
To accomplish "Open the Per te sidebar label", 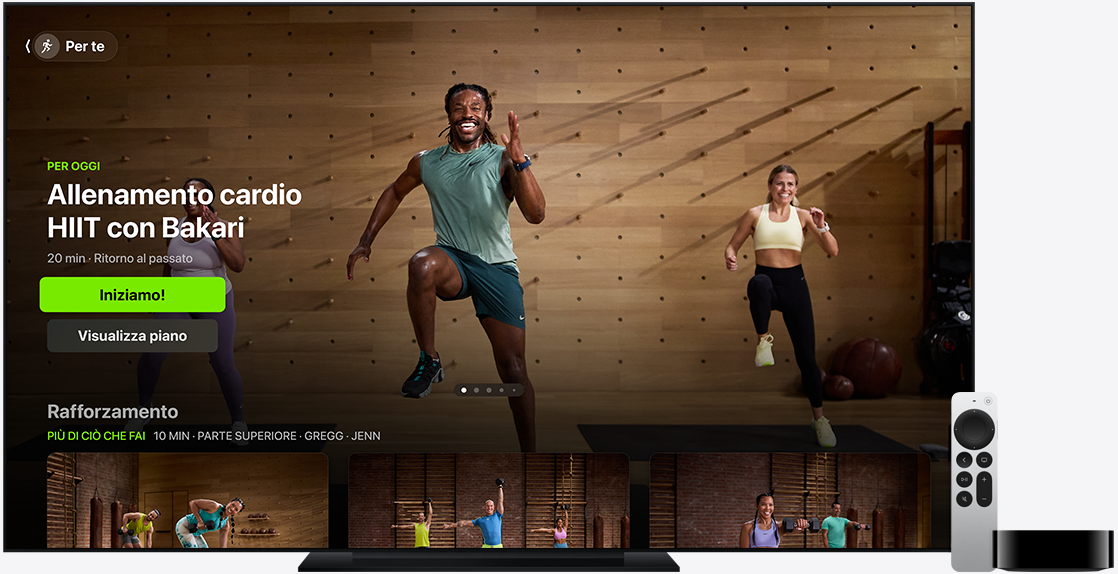I will pos(85,46).
